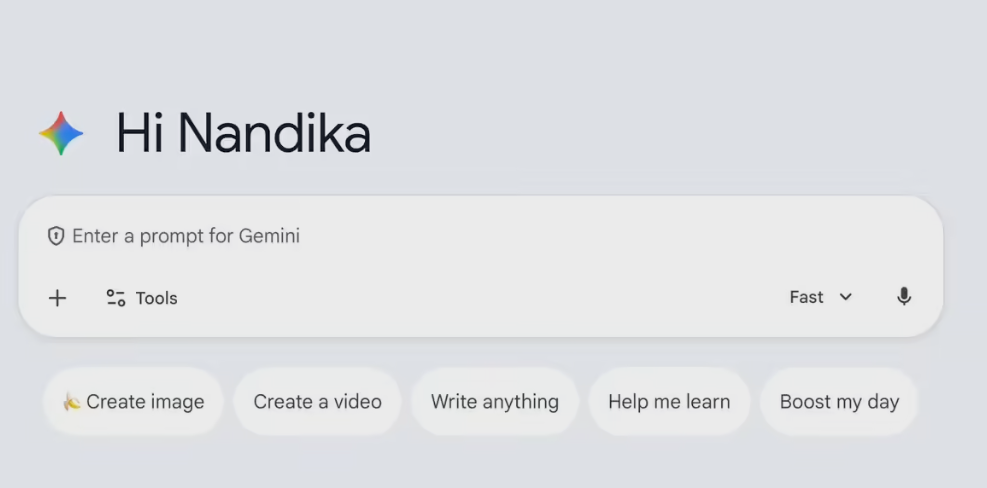Click the banana icon on Create image
Image resolution: width=987 pixels, height=488 pixels.
[72, 402]
